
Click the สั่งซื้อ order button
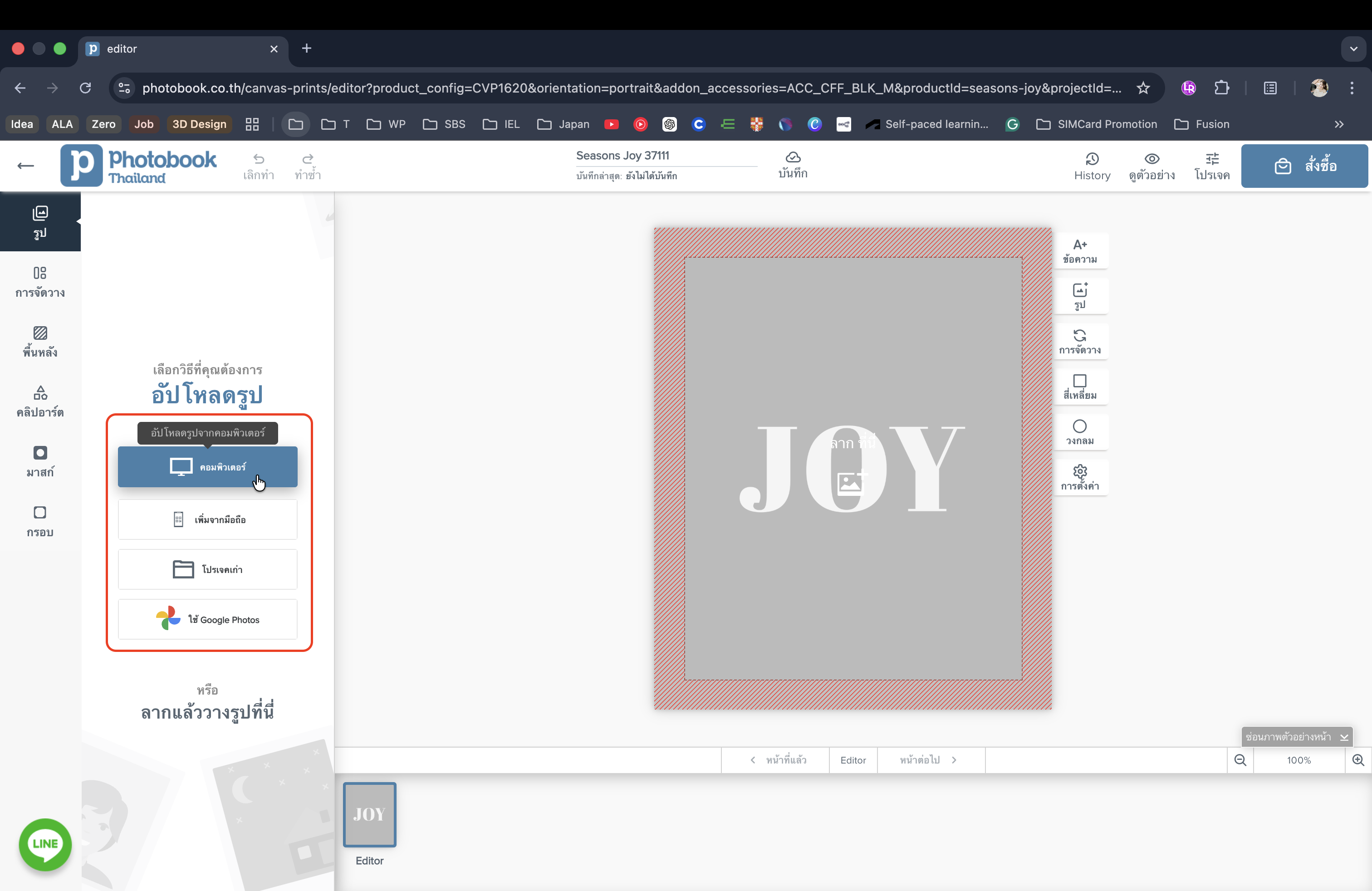[x=1304, y=166]
